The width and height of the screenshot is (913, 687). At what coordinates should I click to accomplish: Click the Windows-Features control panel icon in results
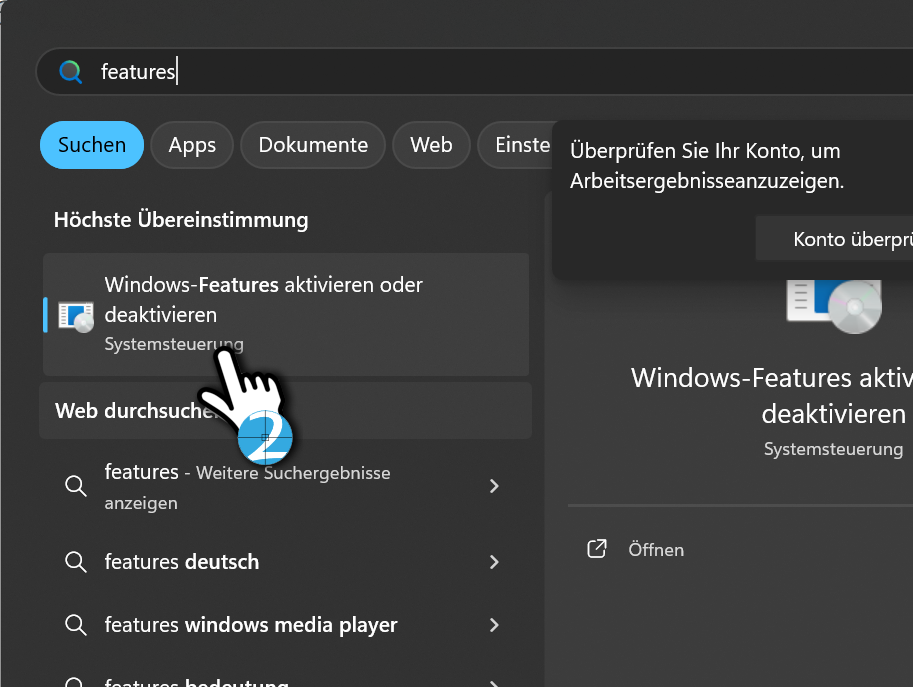click(x=76, y=317)
